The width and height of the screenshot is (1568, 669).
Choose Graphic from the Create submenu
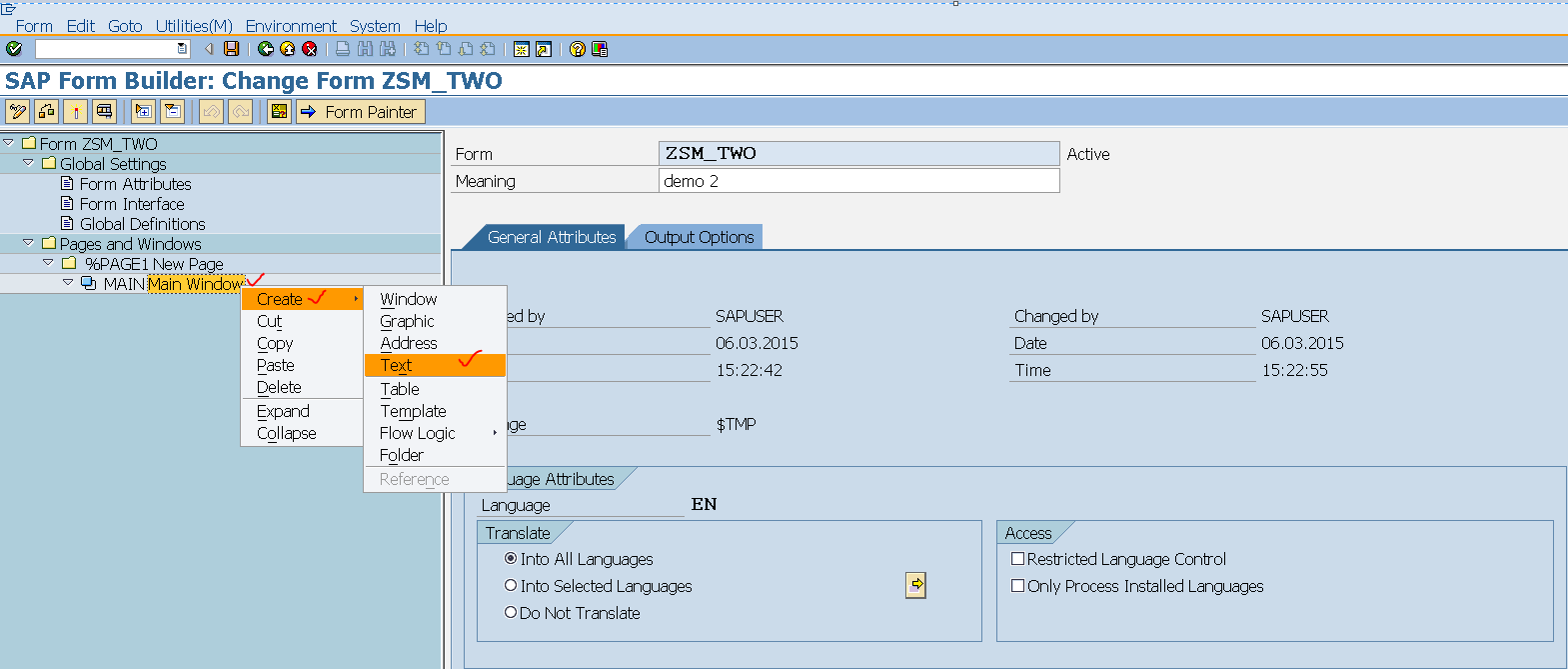[x=435, y=321]
